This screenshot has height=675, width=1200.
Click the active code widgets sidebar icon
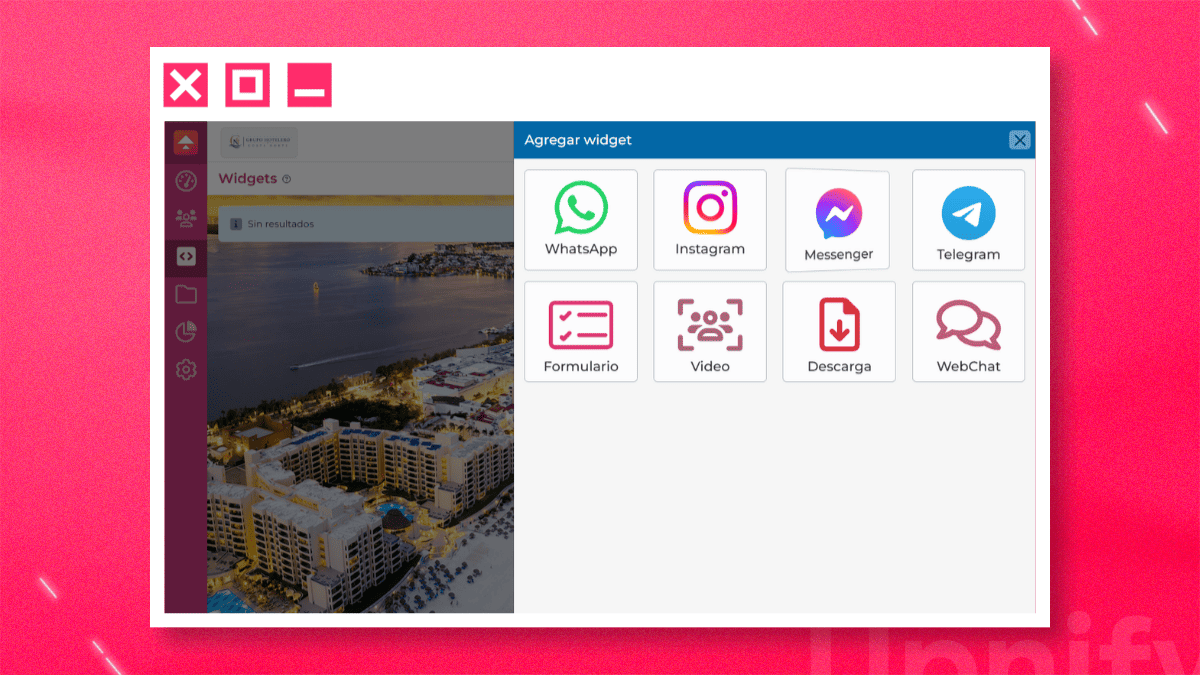(x=186, y=257)
